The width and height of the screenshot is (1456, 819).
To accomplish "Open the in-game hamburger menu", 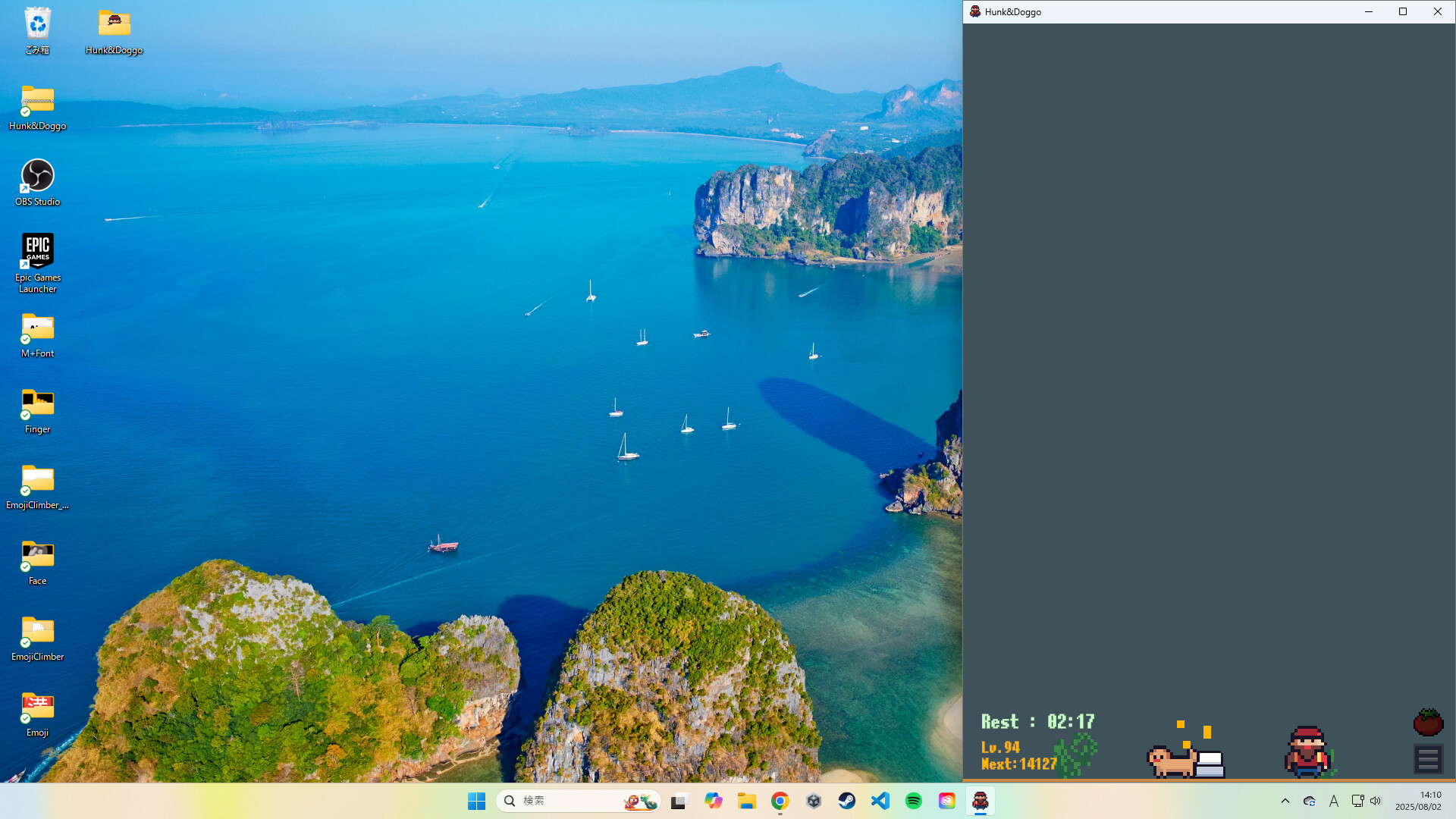I will pos(1428,758).
